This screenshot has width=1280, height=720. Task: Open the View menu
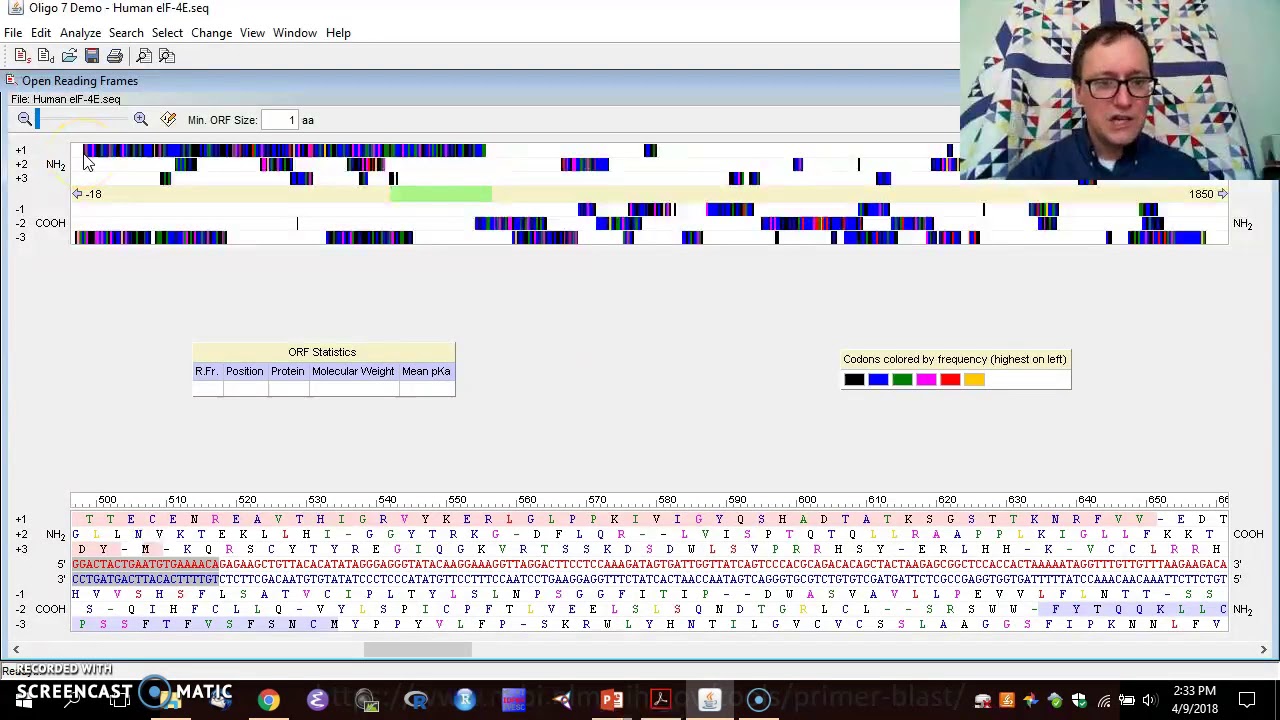click(x=252, y=33)
